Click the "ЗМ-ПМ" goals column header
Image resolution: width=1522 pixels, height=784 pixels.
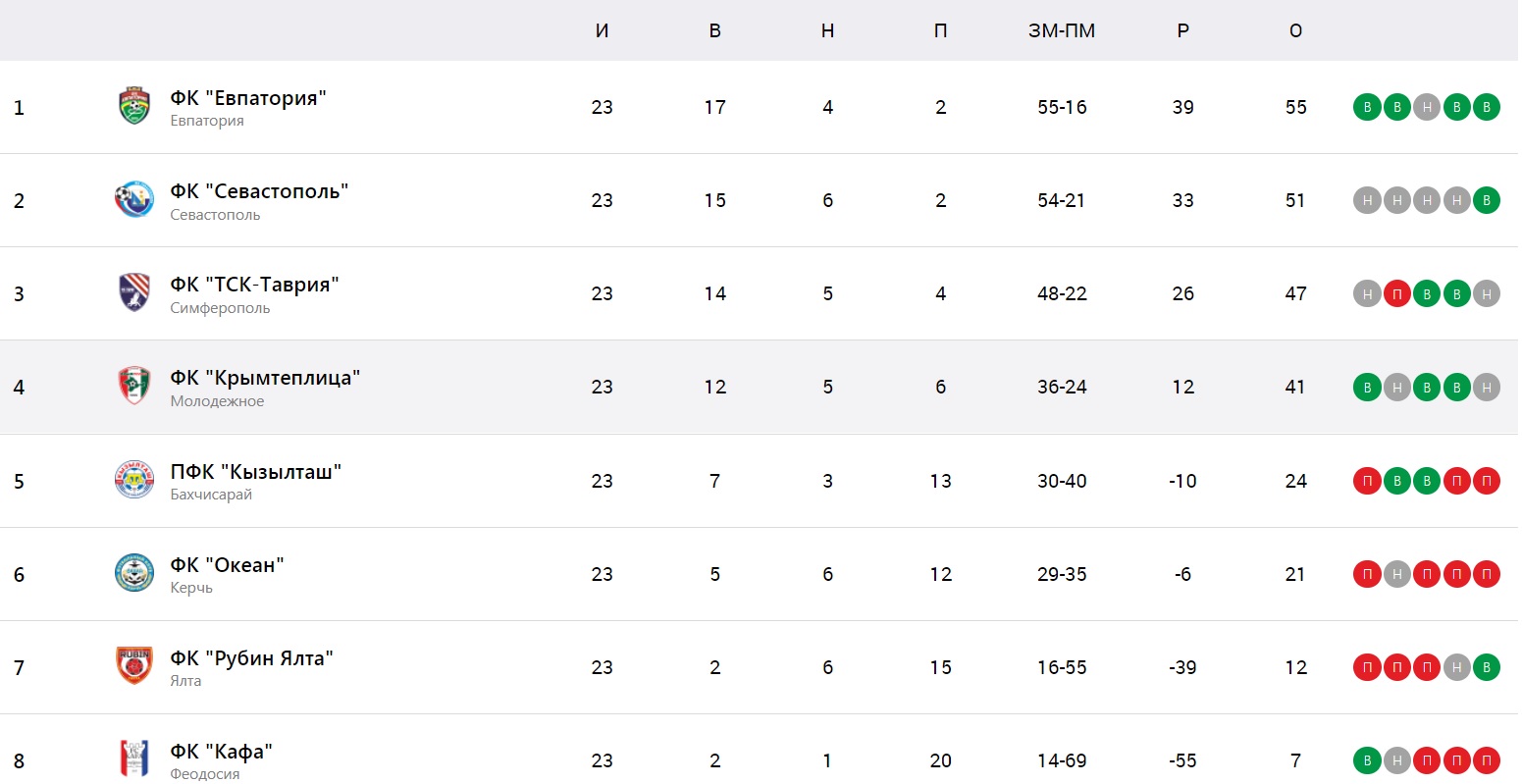(x=1062, y=30)
